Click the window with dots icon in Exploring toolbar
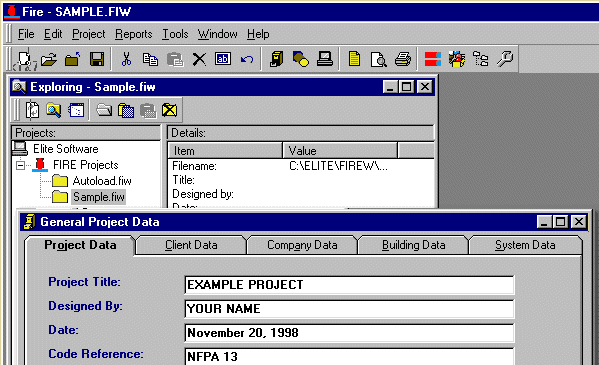Viewport: 599px width, 365px height. click(76, 110)
